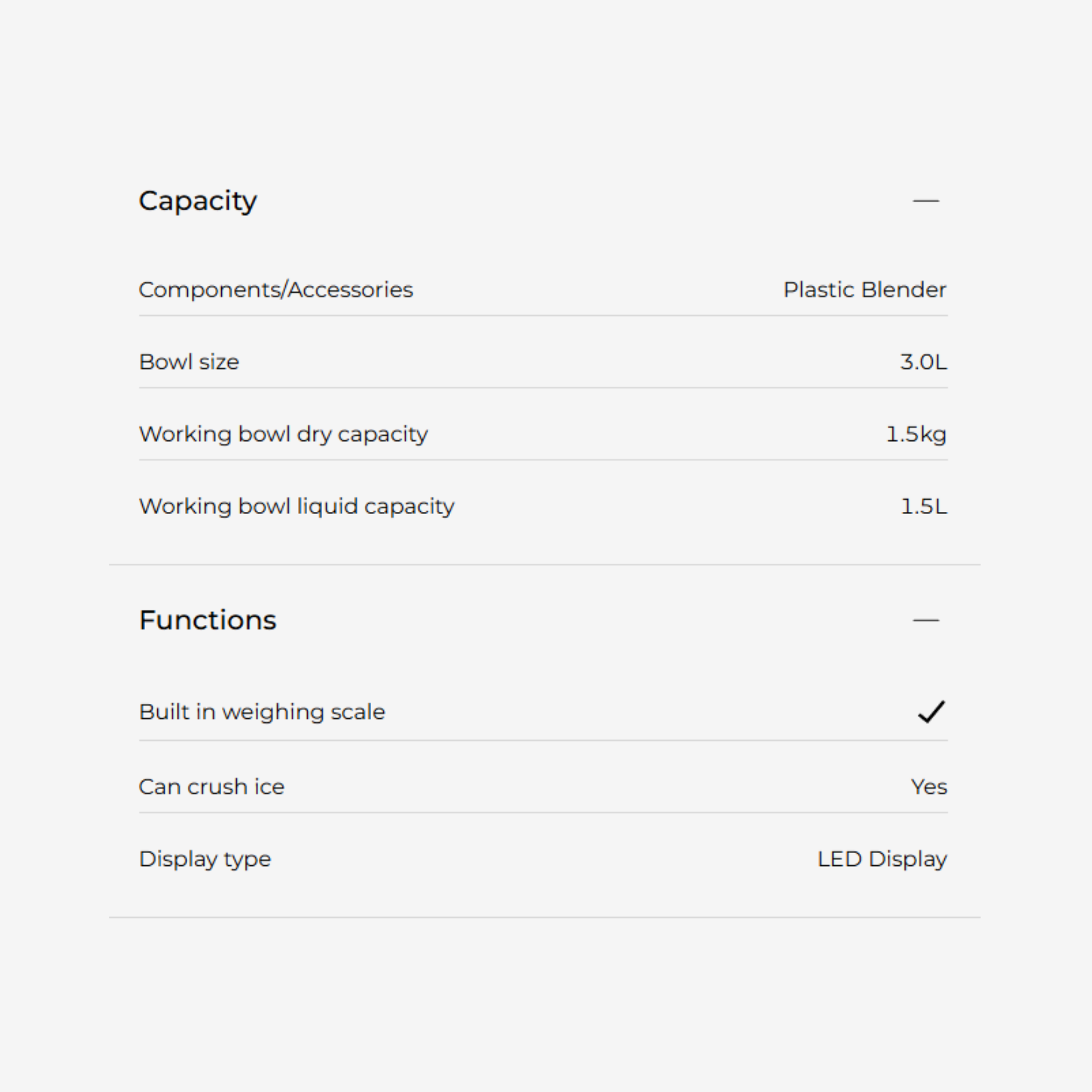Click the LED Display value
The height and width of the screenshot is (1092, 1092).
pos(882,859)
